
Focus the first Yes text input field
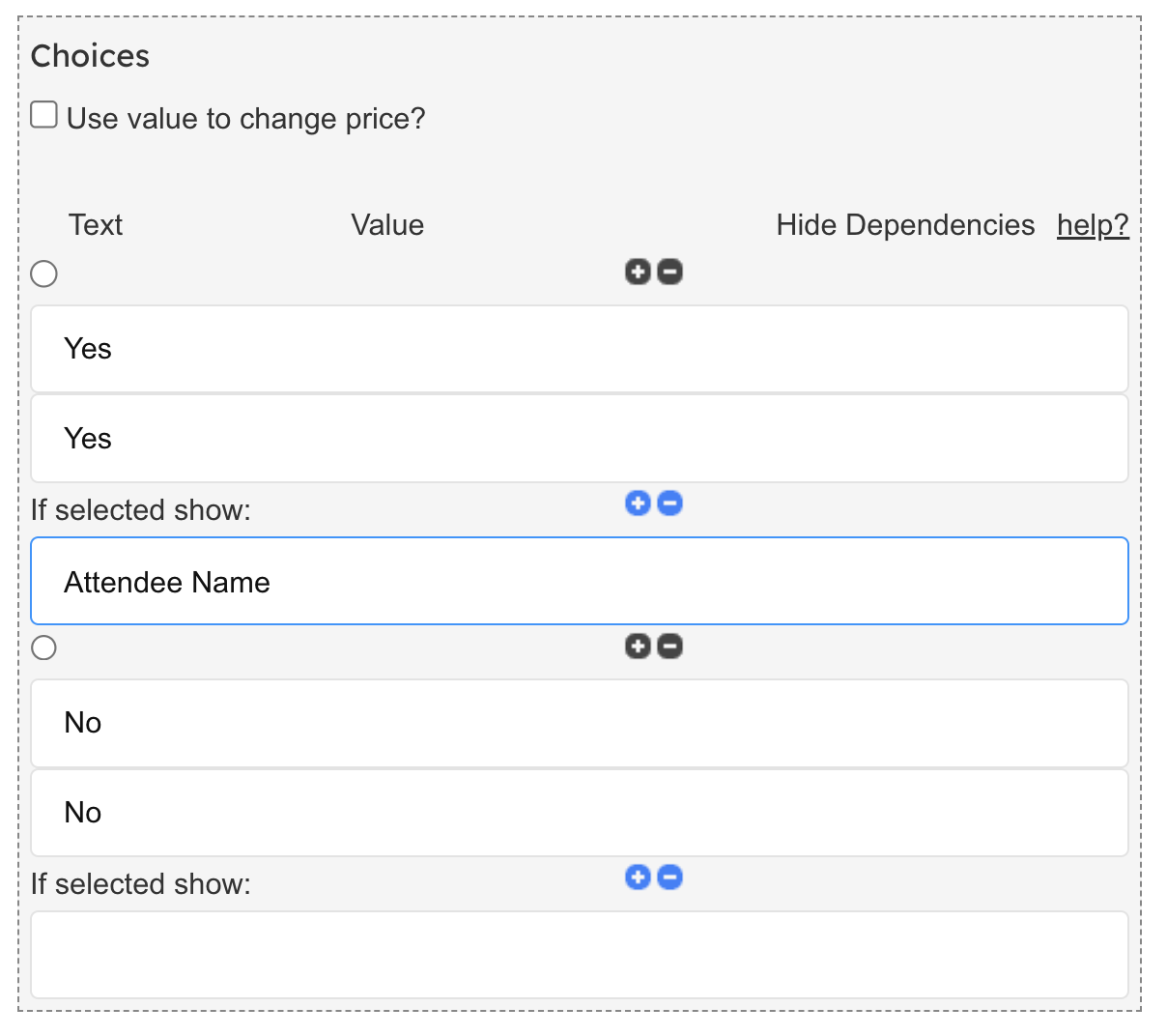(x=580, y=349)
